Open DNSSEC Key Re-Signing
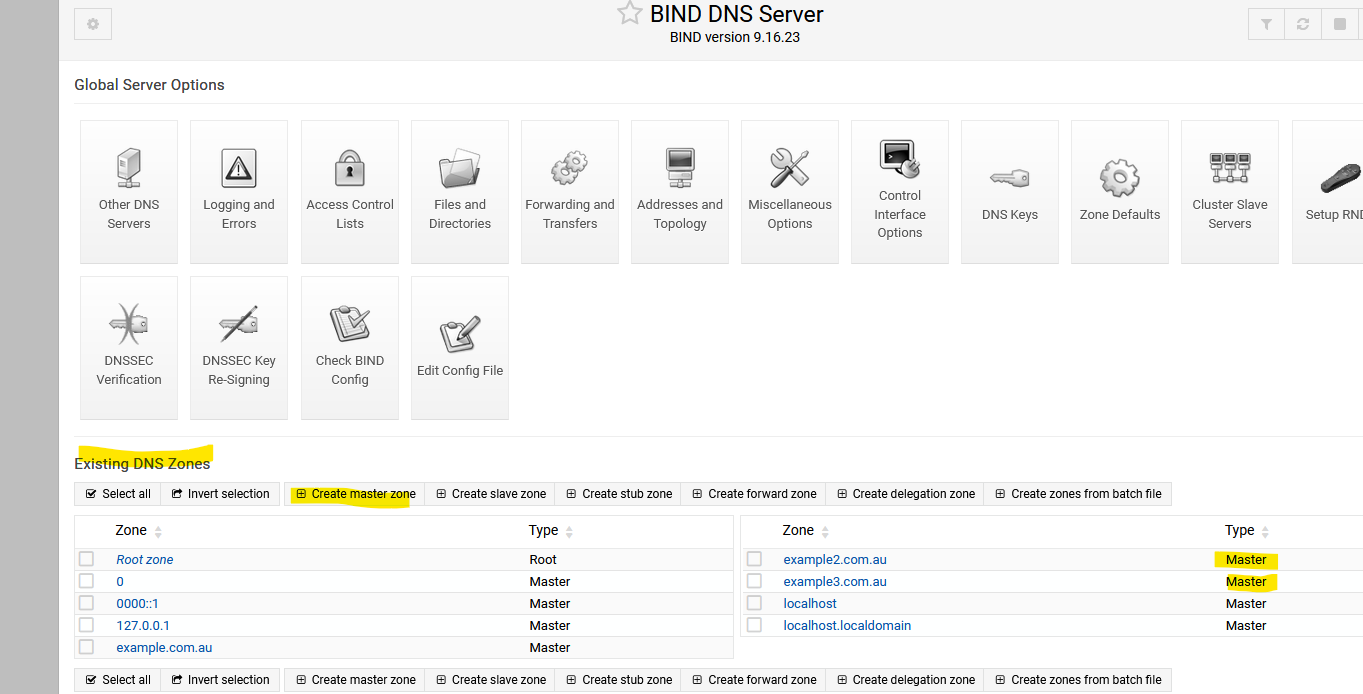This screenshot has height=694, width=1363. click(x=239, y=348)
